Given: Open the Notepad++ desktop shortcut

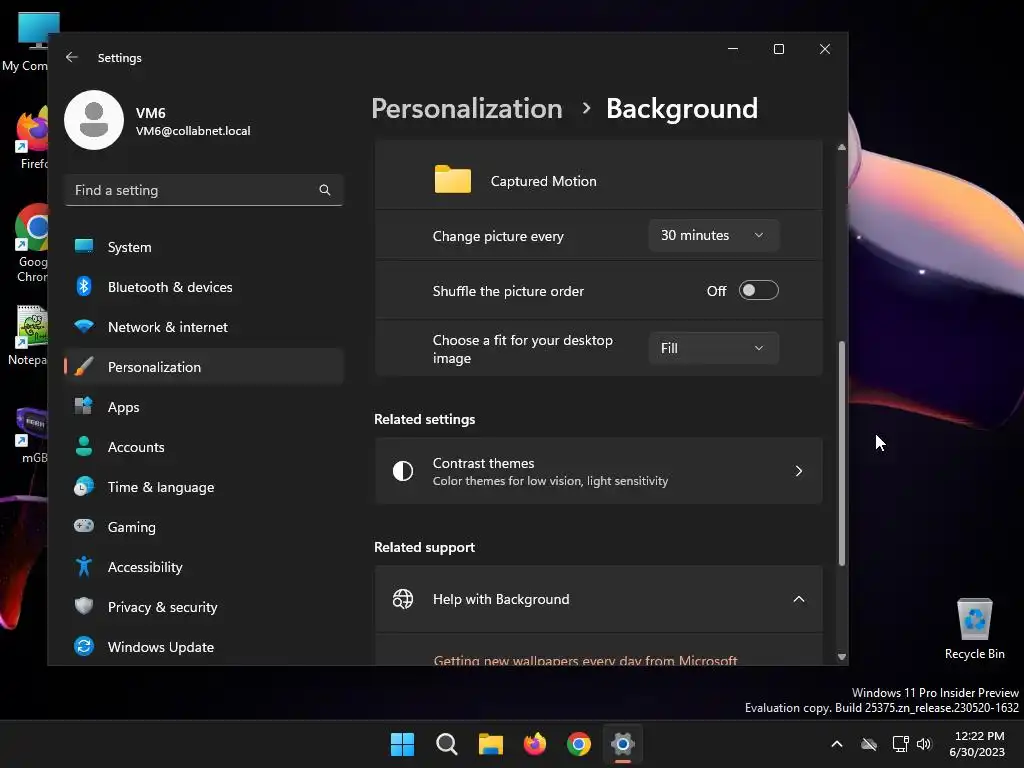Looking at the screenshot, I should [30, 335].
